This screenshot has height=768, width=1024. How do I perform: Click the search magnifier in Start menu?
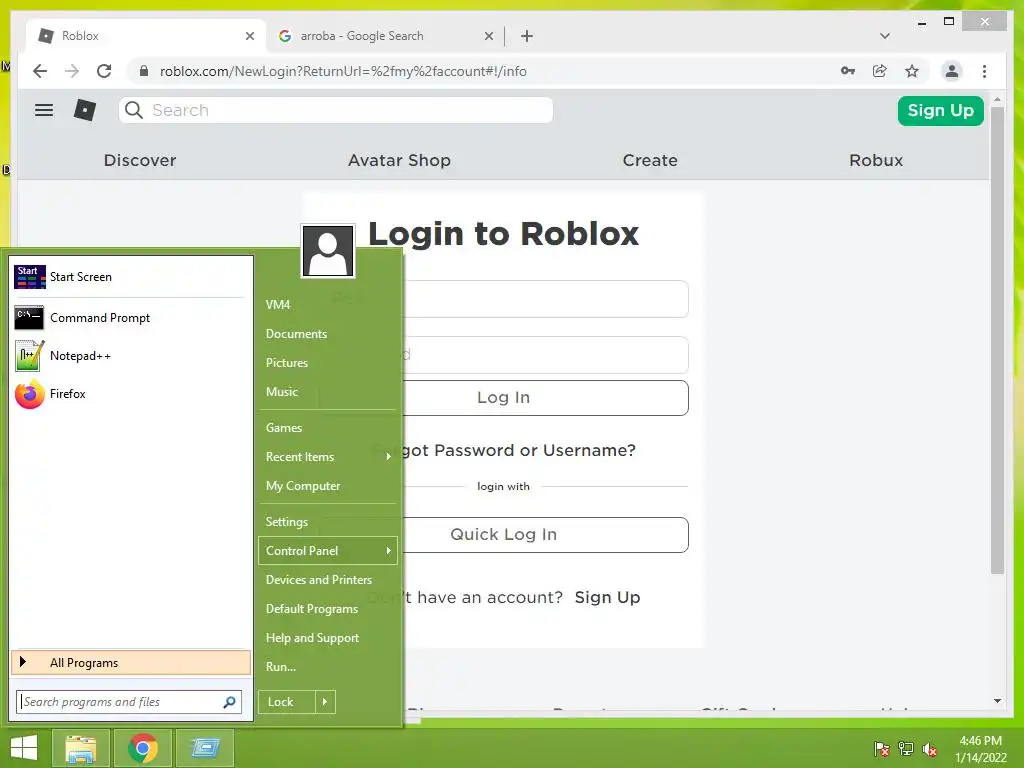click(229, 702)
